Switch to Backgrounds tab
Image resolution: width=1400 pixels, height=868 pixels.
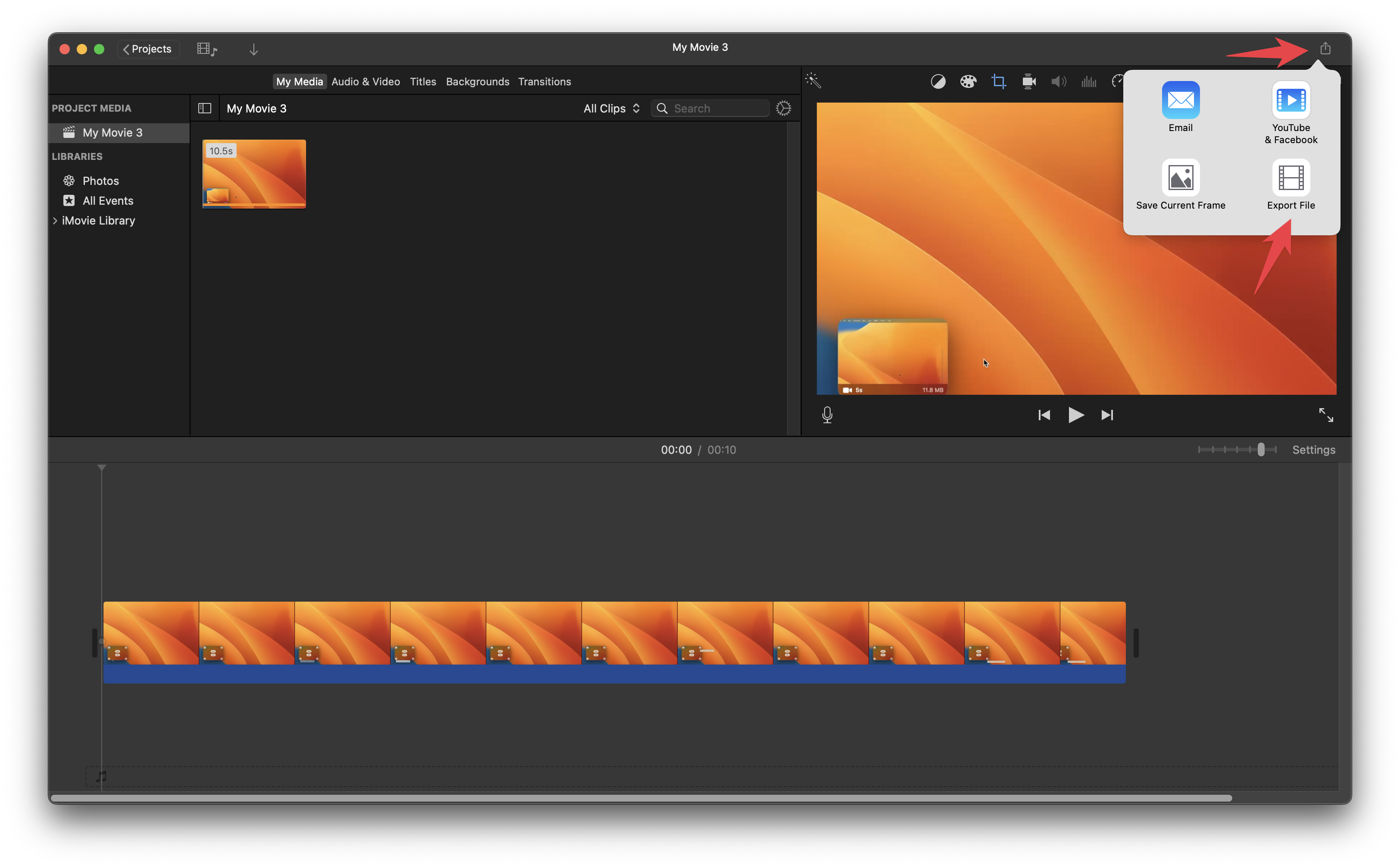[x=477, y=81]
